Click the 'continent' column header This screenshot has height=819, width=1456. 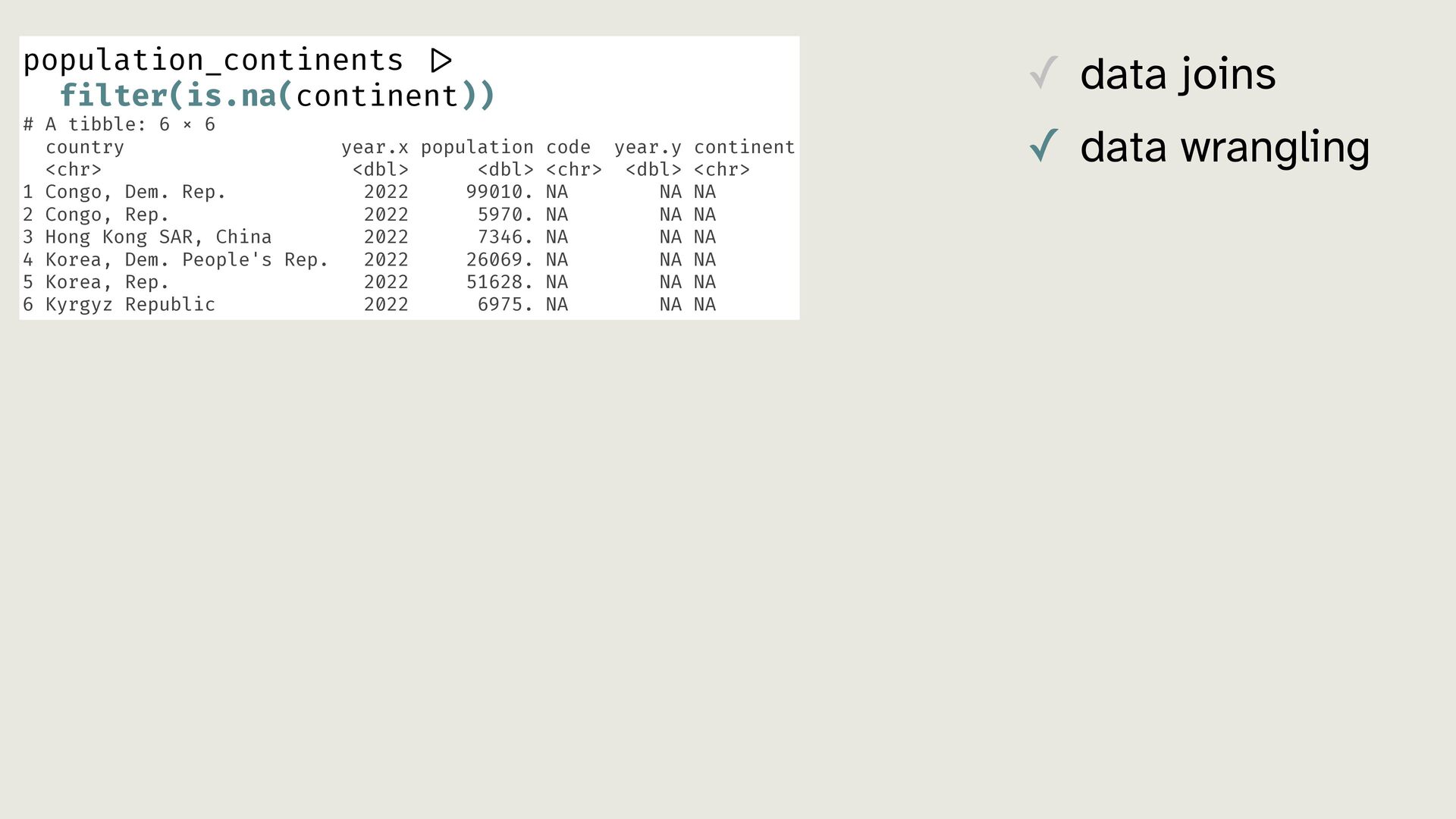click(x=744, y=147)
